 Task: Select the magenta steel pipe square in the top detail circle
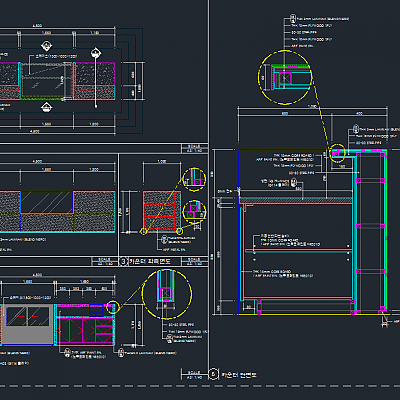(x=285, y=78)
